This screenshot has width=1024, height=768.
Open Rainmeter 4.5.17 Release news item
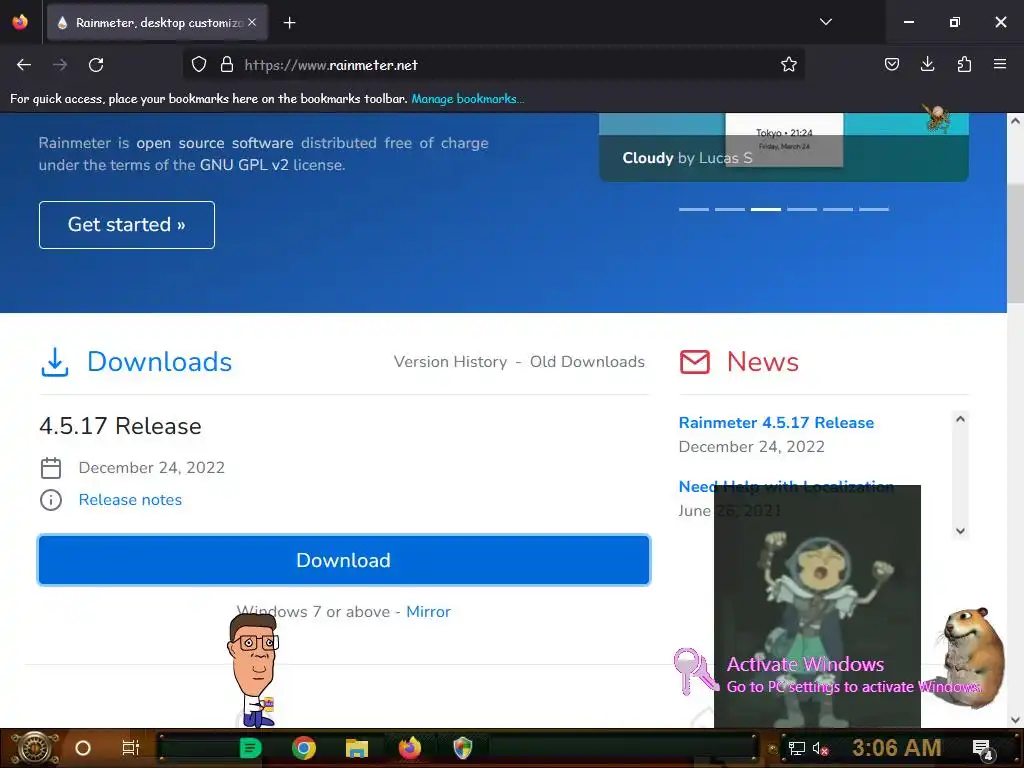(x=776, y=423)
